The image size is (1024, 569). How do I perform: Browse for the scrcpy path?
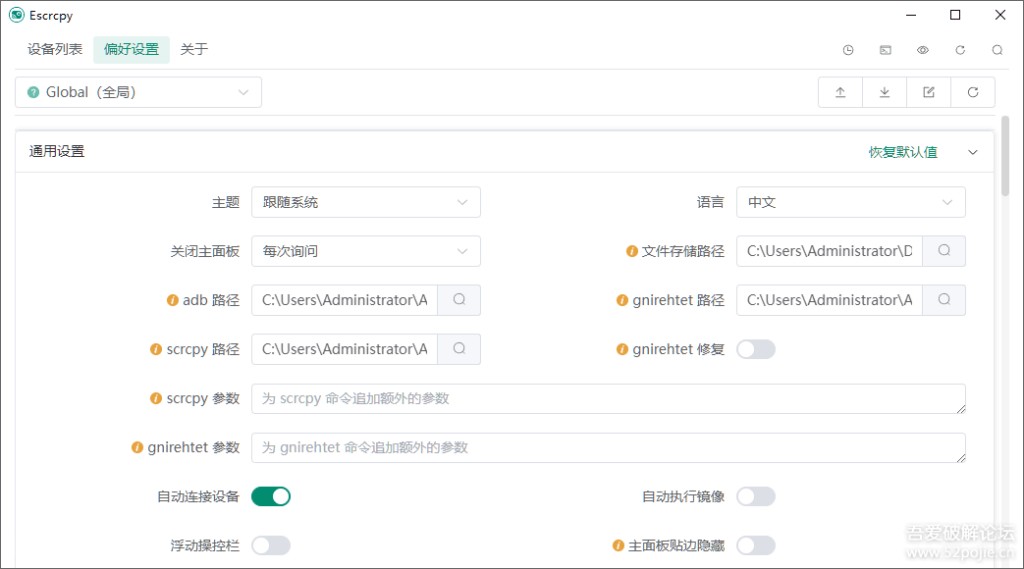pos(459,349)
